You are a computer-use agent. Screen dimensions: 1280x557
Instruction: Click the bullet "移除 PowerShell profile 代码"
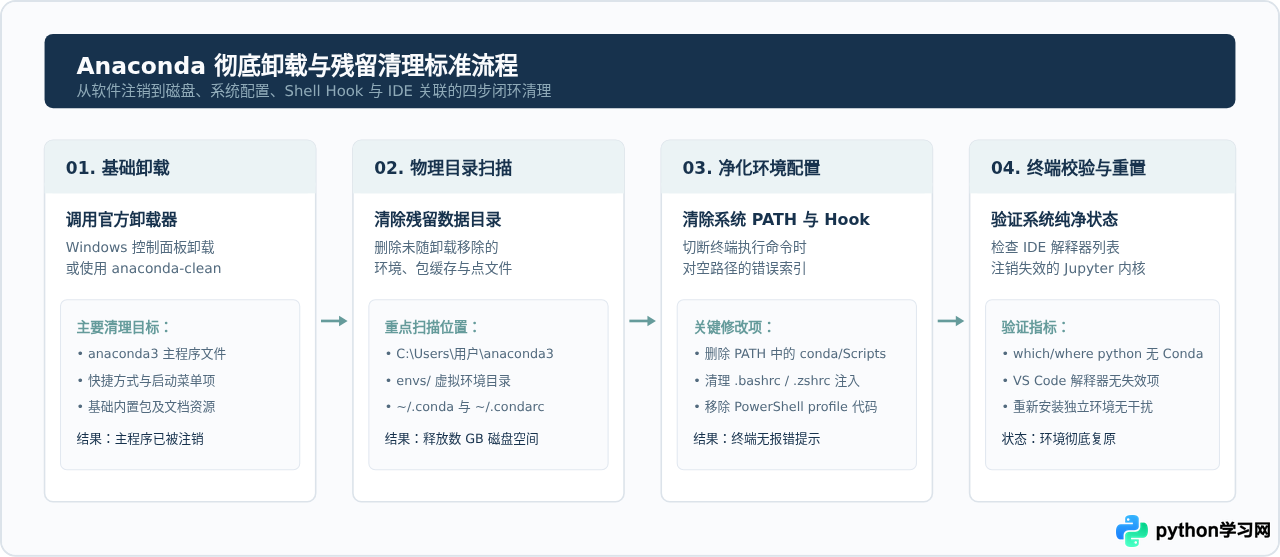(785, 407)
